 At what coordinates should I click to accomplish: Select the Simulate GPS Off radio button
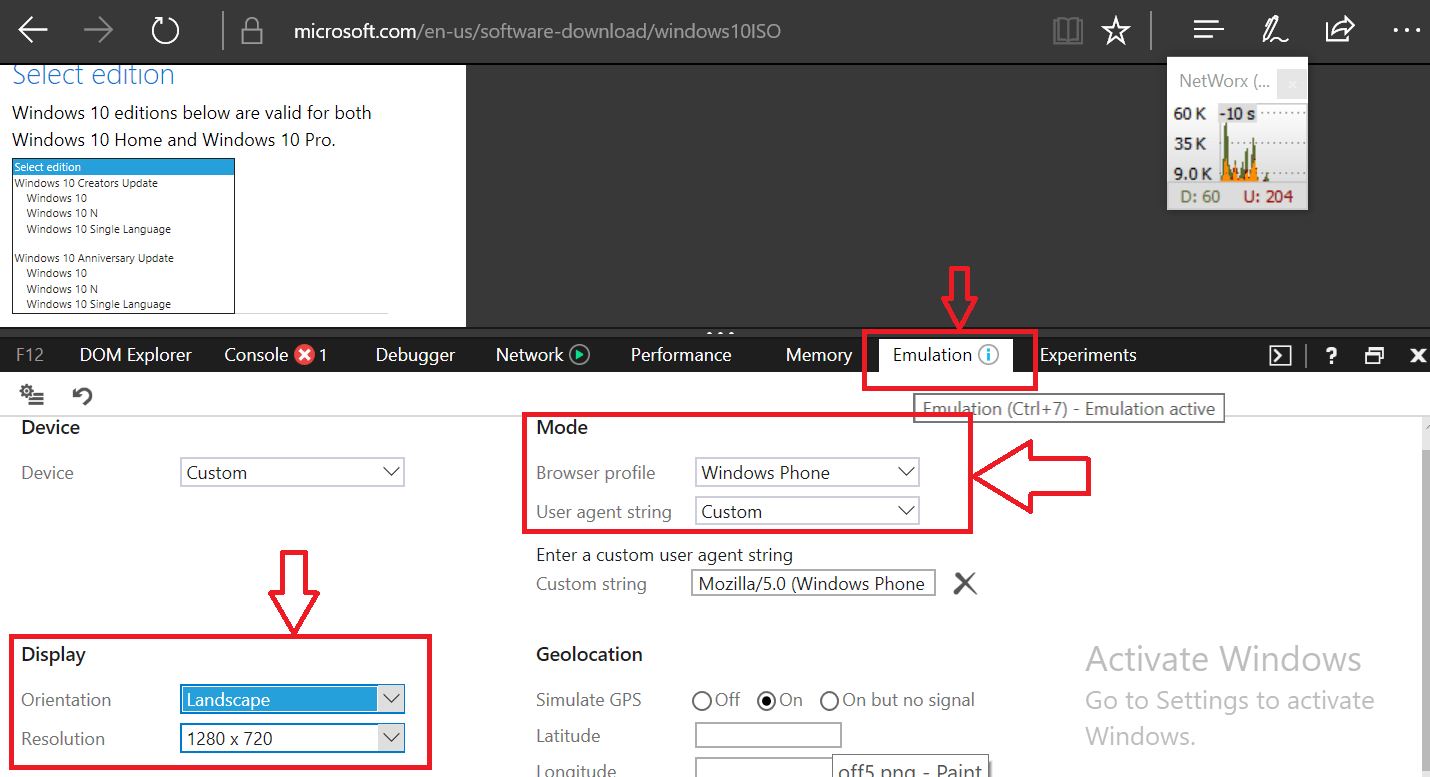[702, 701]
